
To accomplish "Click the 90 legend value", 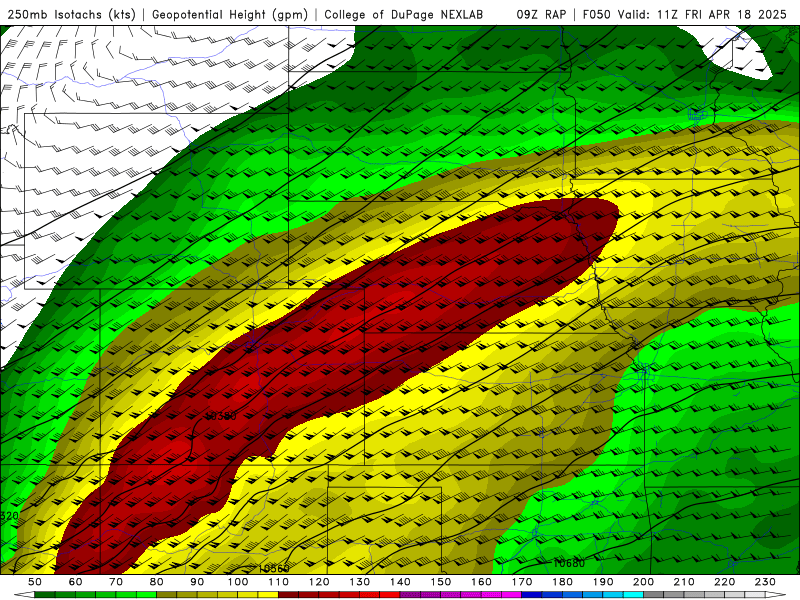I will [x=197, y=582].
